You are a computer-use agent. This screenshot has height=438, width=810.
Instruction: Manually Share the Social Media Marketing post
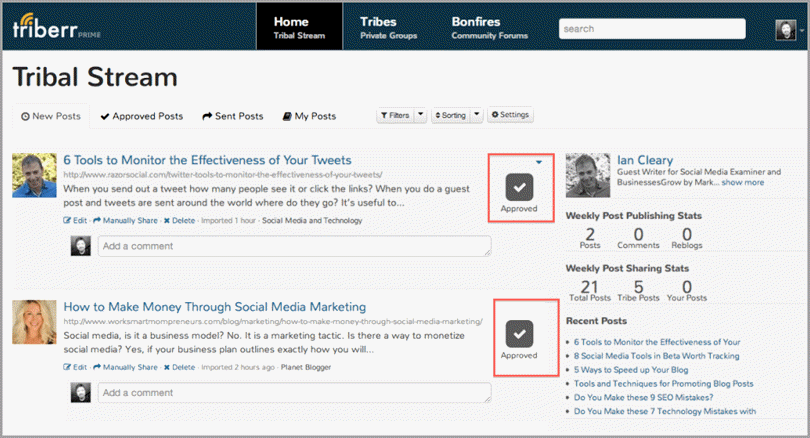tap(126, 367)
